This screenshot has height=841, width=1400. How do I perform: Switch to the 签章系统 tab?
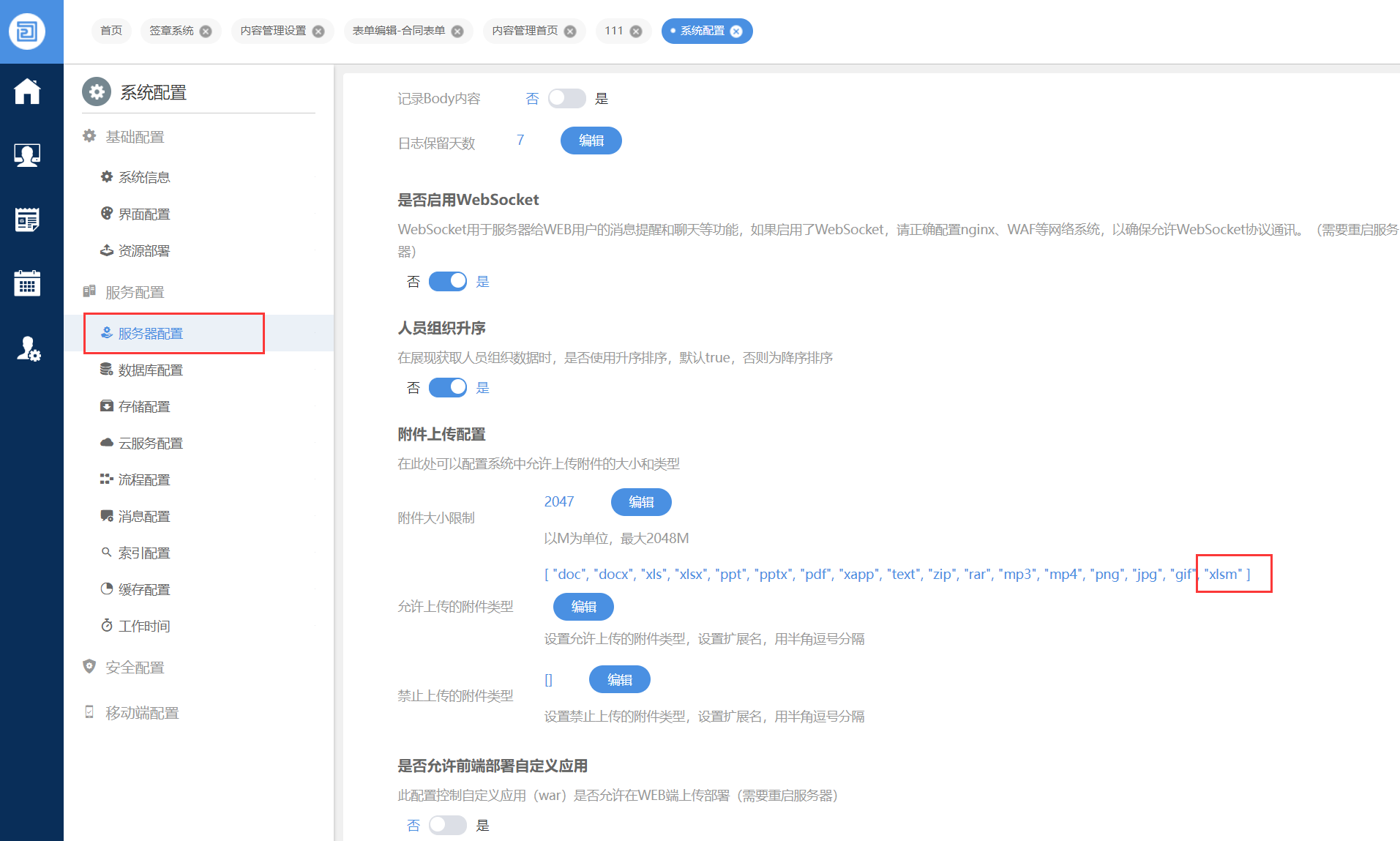(x=171, y=31)
